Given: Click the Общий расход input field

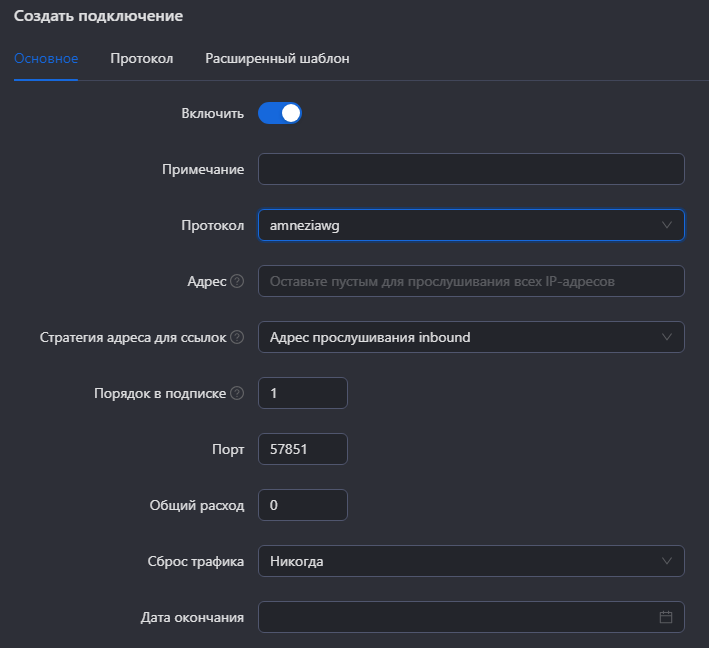Looking at the screenshot, I should pyautogui.click(x=303, y=505).
